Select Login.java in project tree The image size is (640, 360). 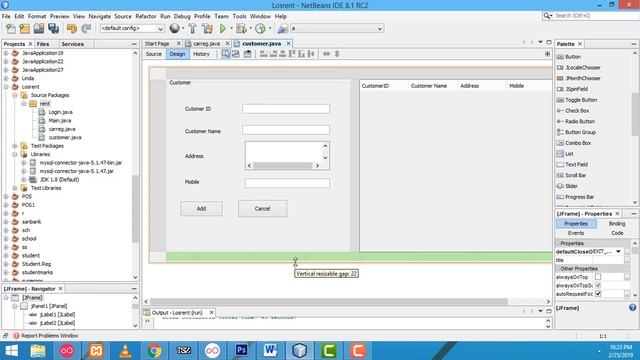[60, 112]
